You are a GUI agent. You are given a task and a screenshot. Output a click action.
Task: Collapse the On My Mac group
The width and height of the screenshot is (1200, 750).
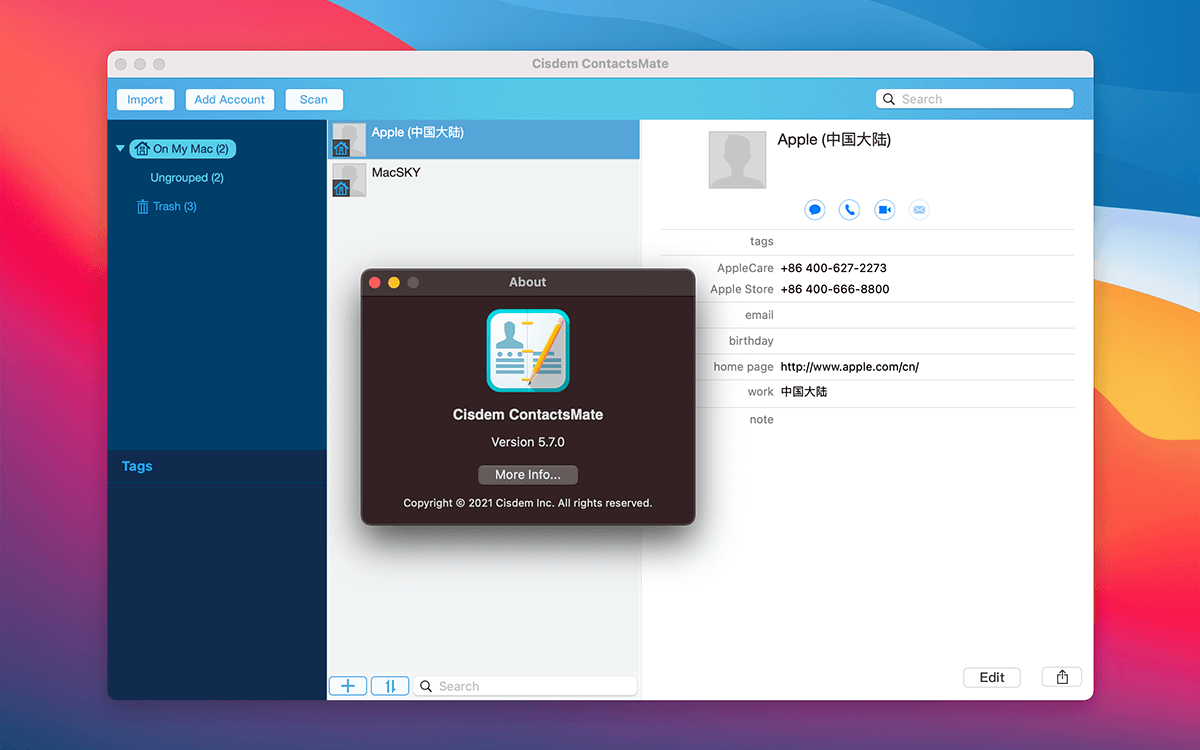tap(121, 149)
